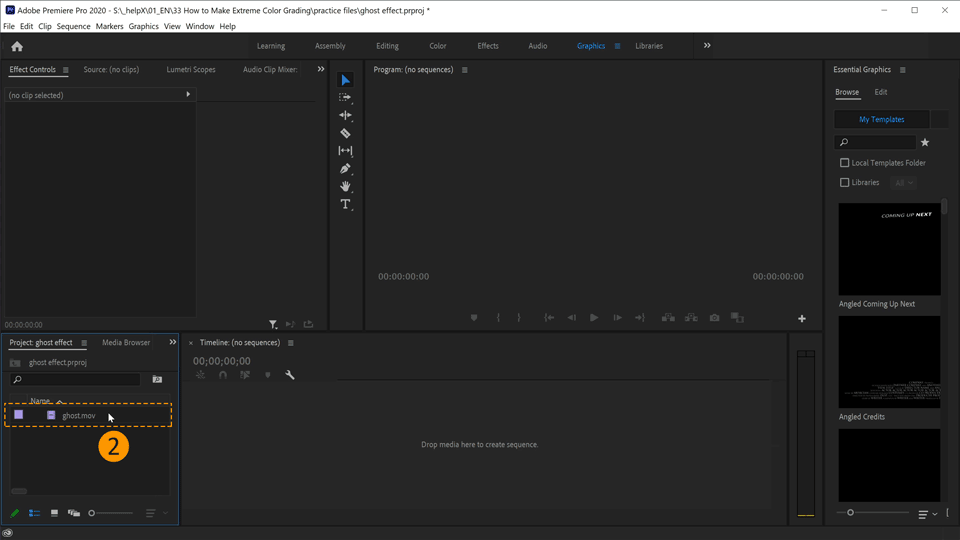Switch to the Color workspace
This screenshot has height=540, width=960.
coord(438,46)
